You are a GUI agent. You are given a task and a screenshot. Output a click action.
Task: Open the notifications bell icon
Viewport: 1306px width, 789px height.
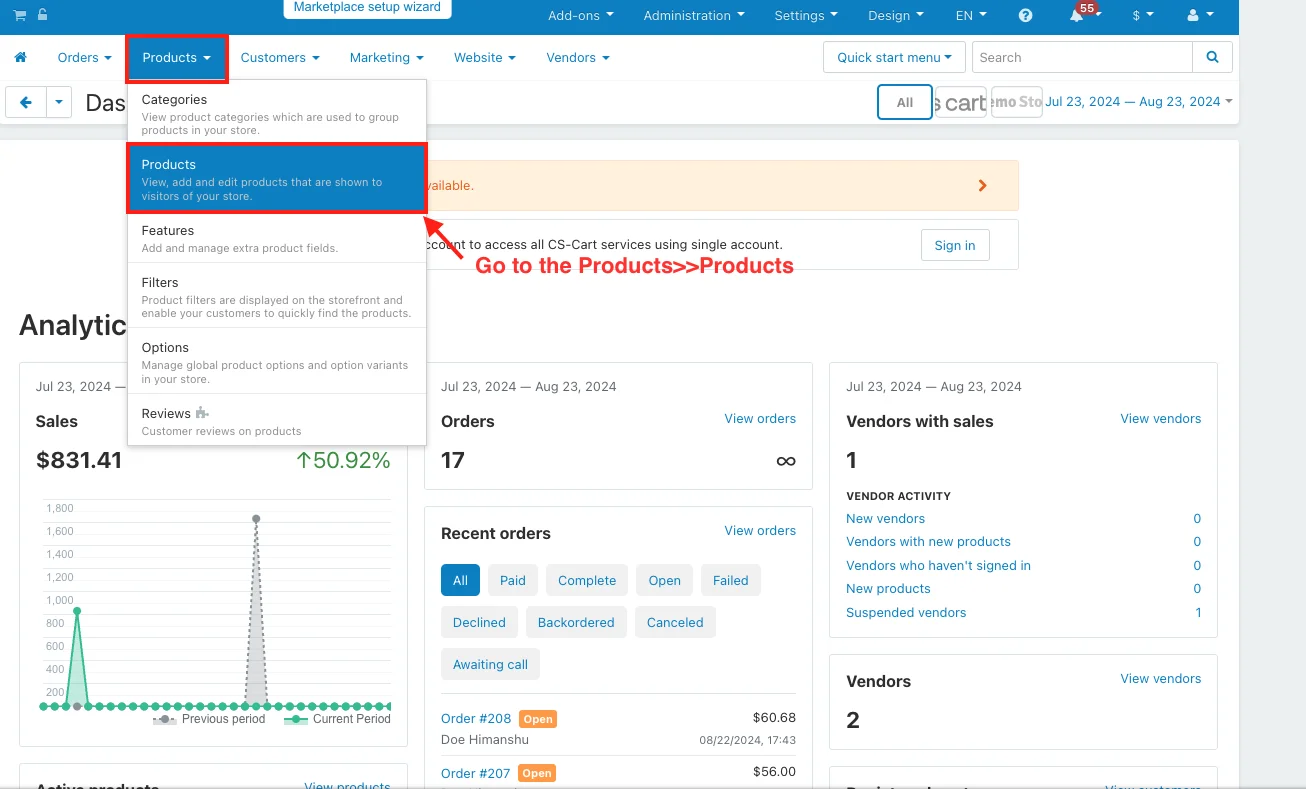[1078, 16]
